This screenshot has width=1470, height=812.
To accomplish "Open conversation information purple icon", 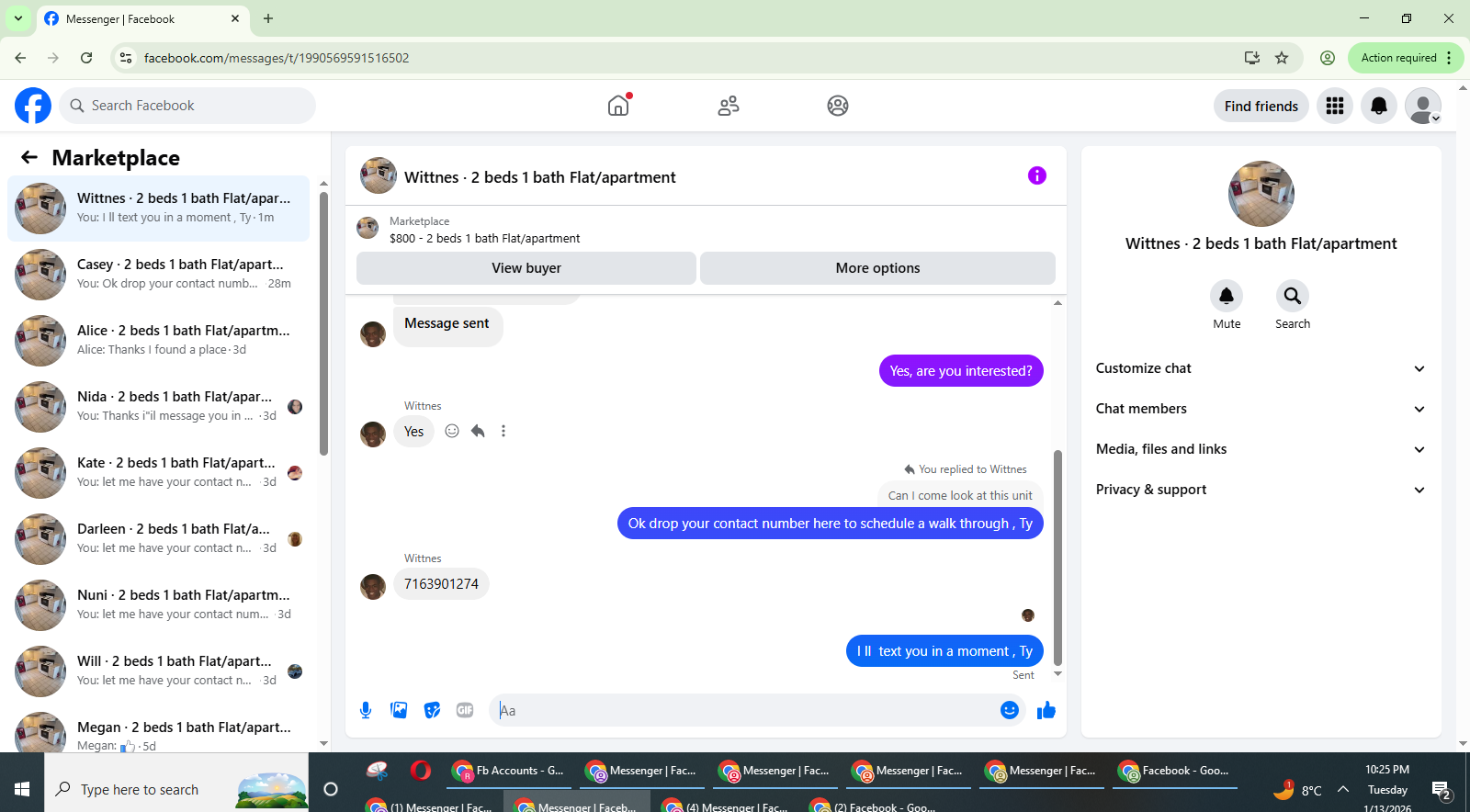I will coord(1037,175).
